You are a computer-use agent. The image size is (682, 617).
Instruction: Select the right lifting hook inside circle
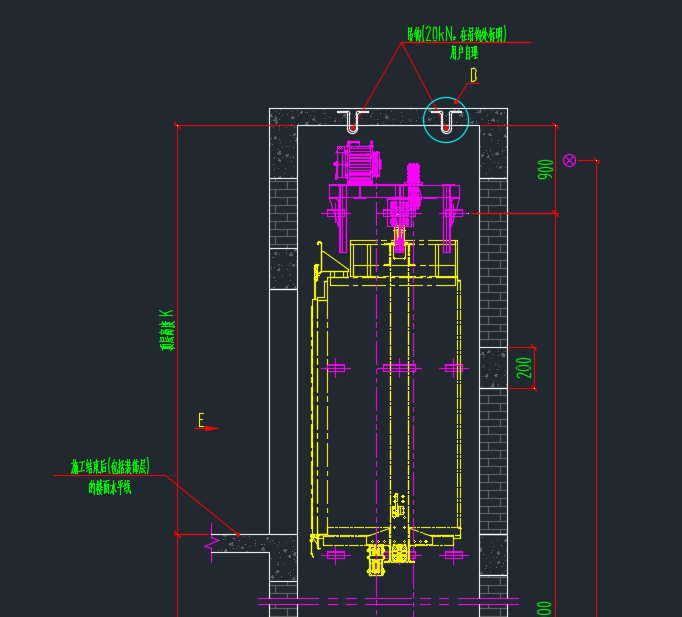click(x=446, y=122)
